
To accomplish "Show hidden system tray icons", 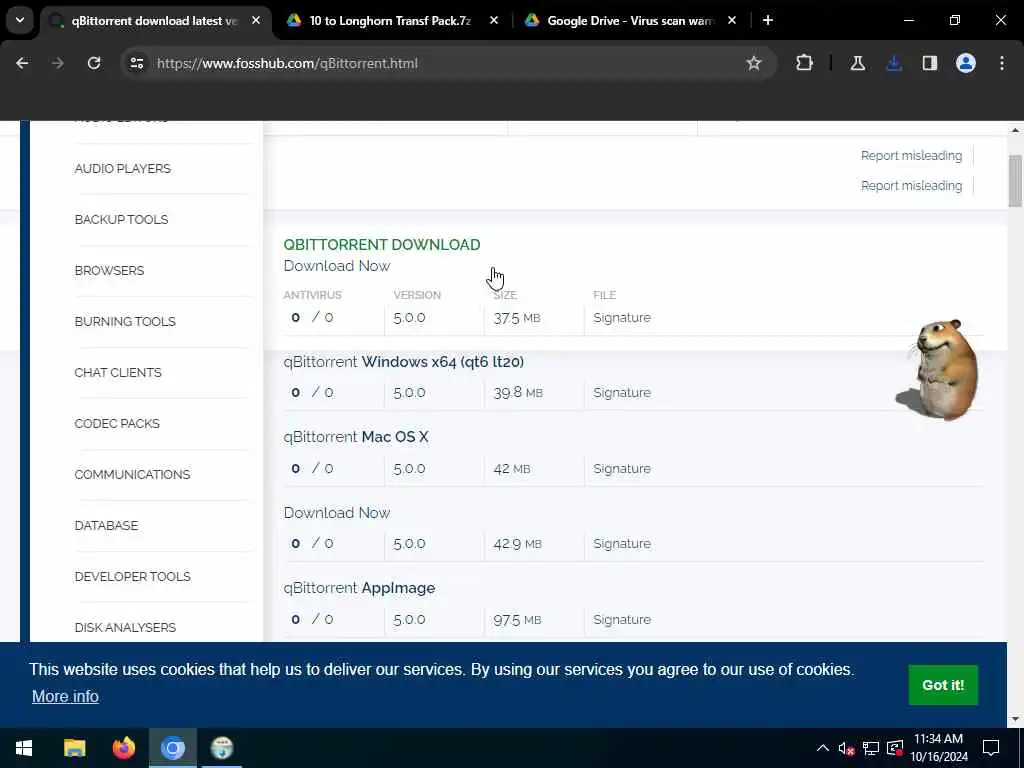I will (823, 748).
